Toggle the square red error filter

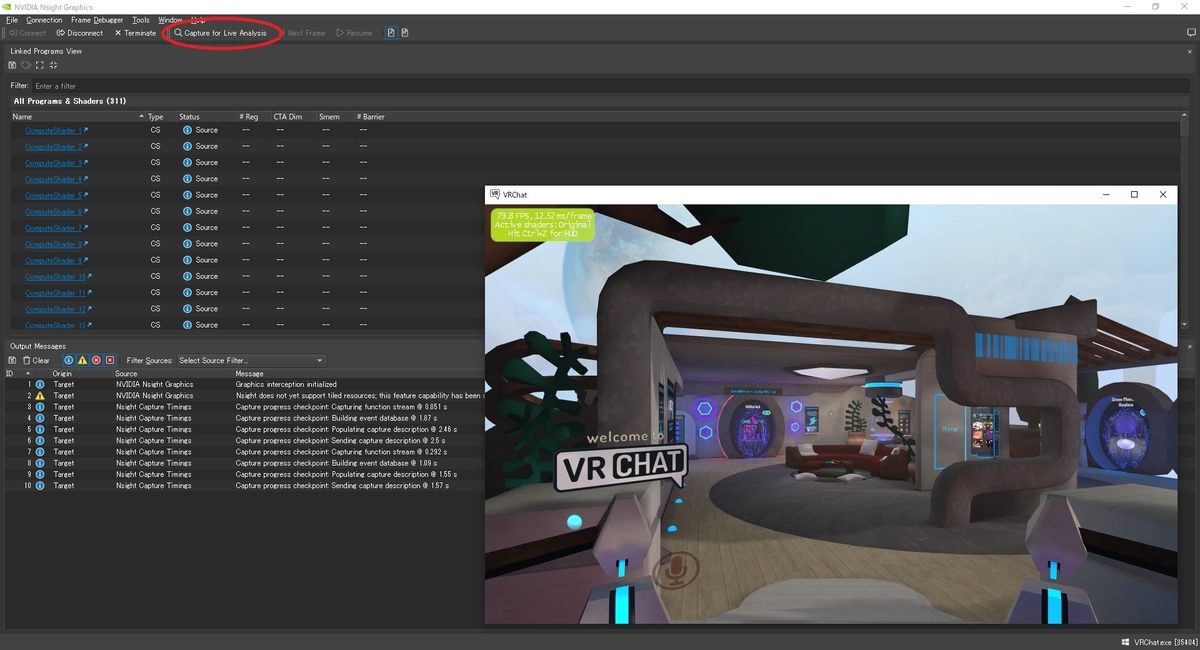(110, 360)
